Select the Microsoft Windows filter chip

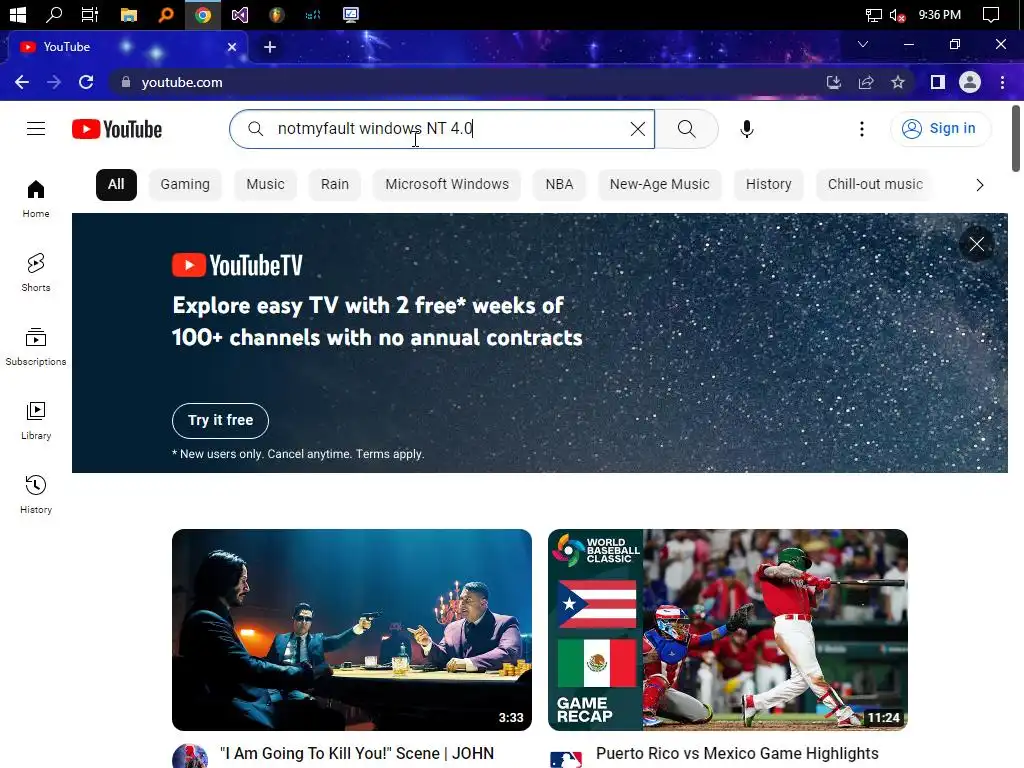click(x=447, y=185)
